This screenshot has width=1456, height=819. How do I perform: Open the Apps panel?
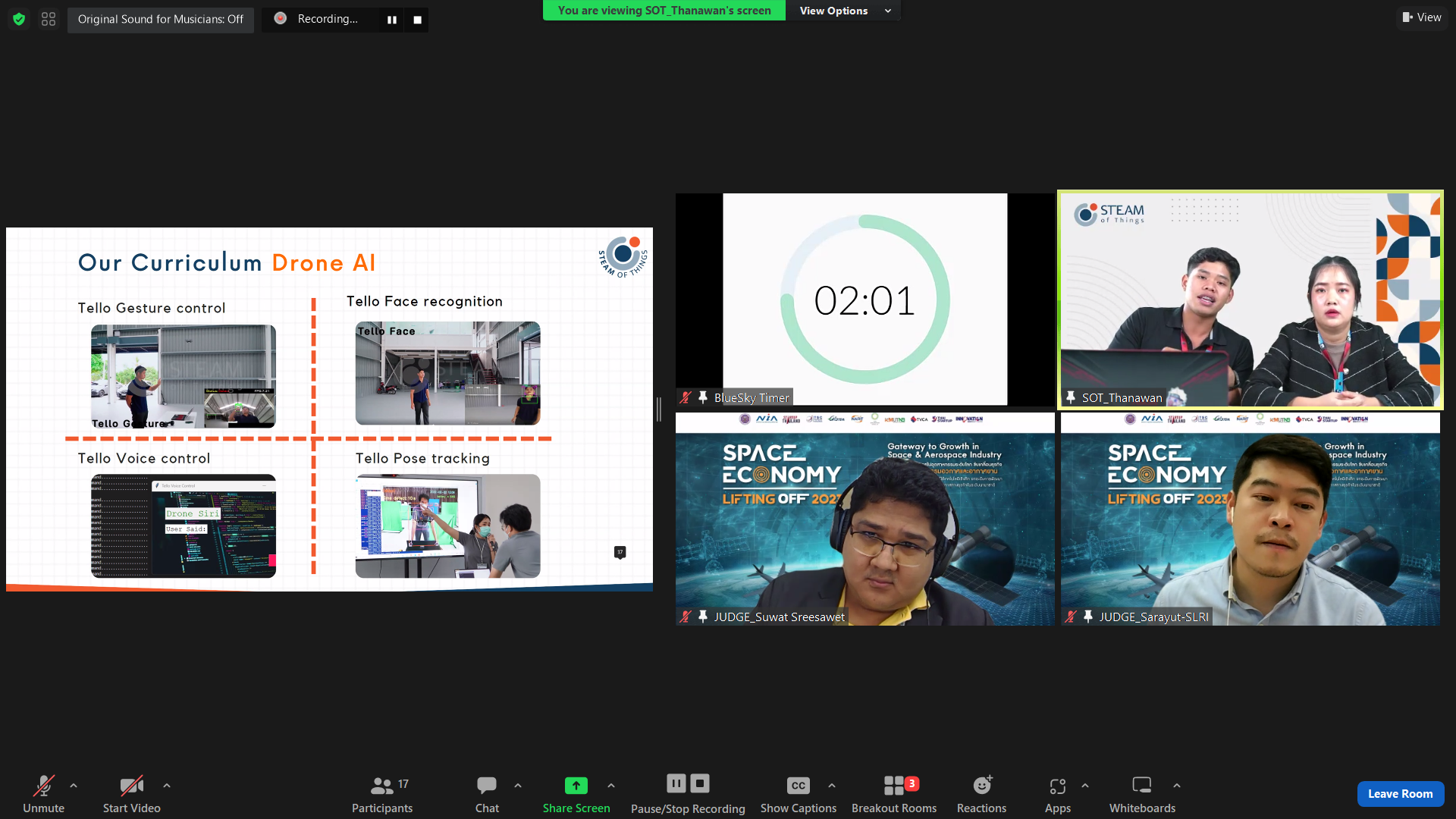(1058, 794)
